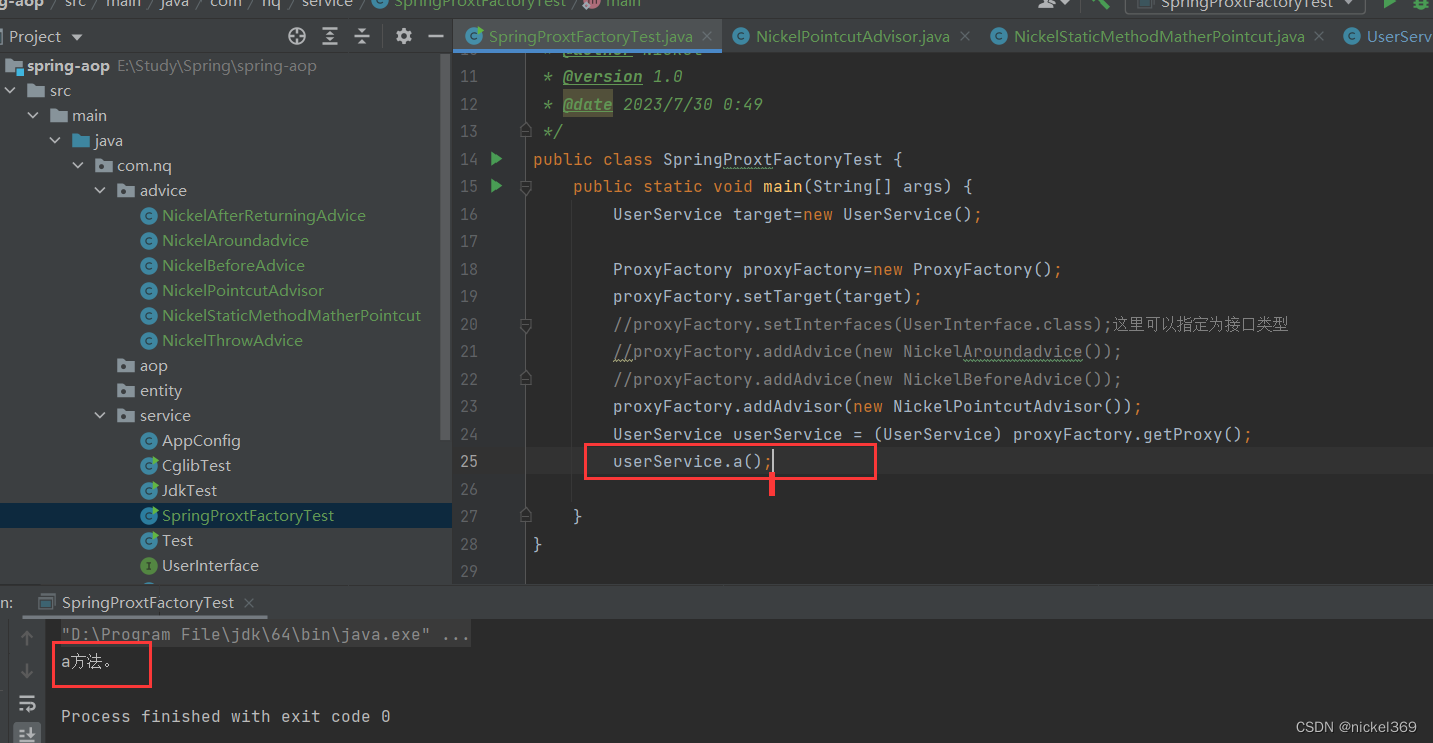Click the project tree vertical scrollbar
This screenshot has height=743, width=1433.
pyautogui.click(x=446, y=245)
